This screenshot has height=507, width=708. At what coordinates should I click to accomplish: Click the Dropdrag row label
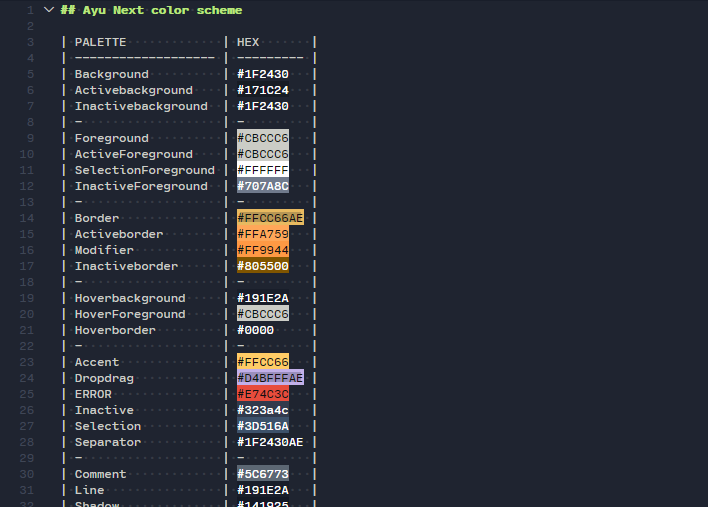[x=104, y=378]
